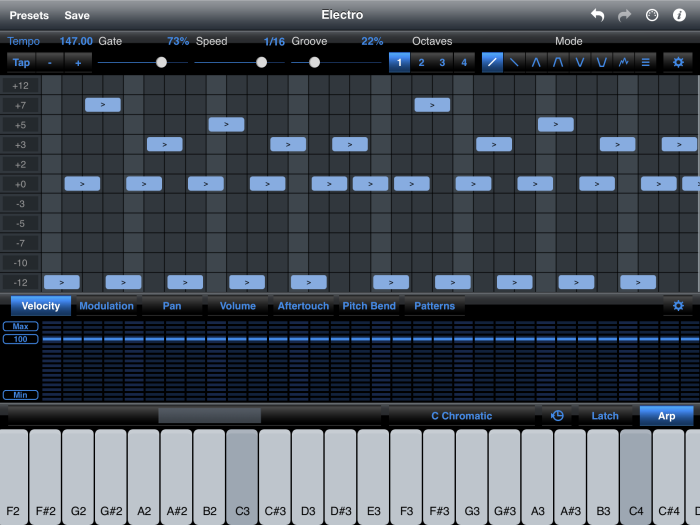Toggle the Arp button
The height and width of the screenshot is (525, 700).
click(667, 416)
